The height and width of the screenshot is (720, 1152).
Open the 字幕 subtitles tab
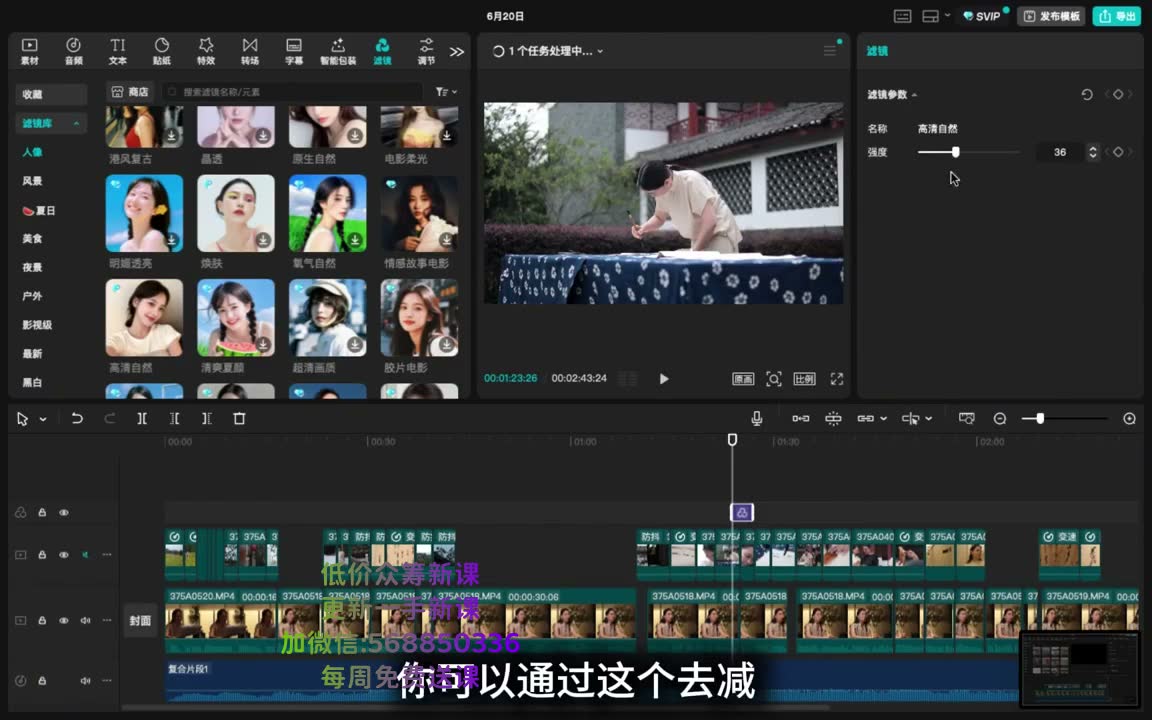tap(294, 51)
